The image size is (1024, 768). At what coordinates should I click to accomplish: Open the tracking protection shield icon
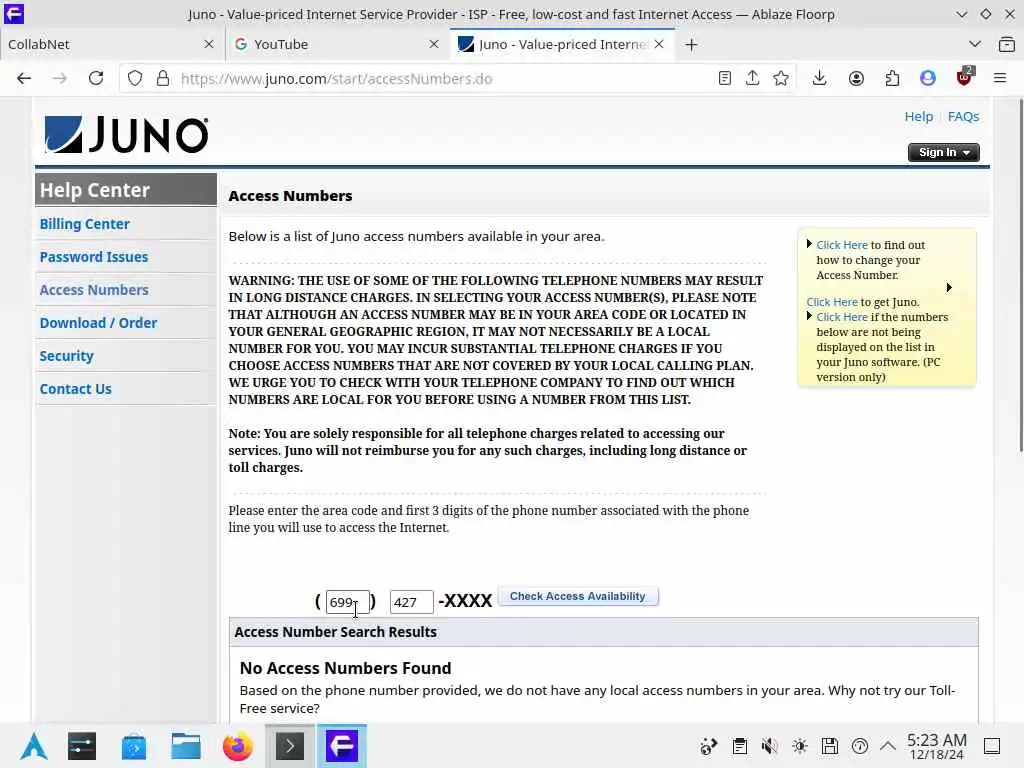tap(135, 78)
